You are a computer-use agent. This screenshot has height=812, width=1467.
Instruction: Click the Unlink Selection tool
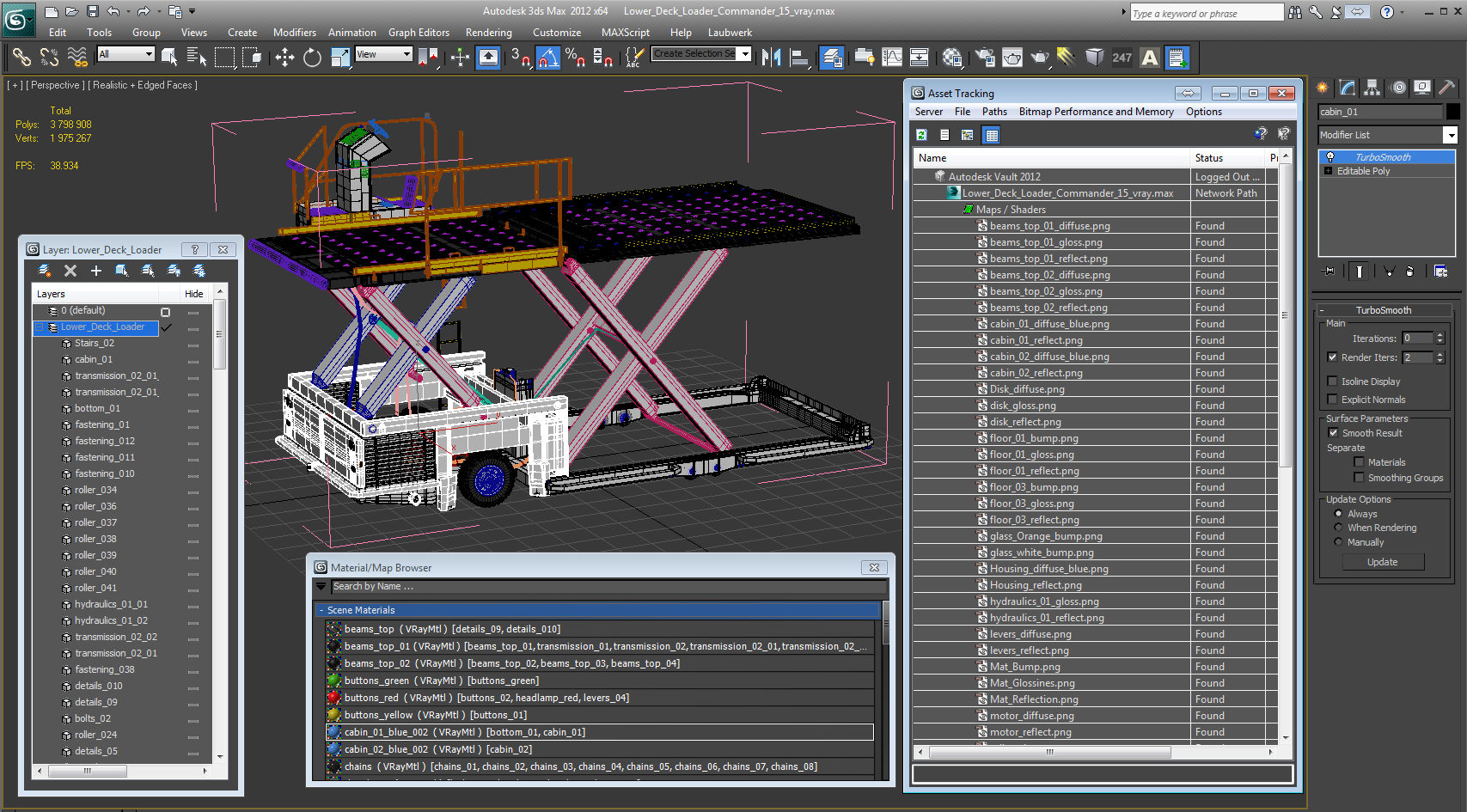(50, 58)
